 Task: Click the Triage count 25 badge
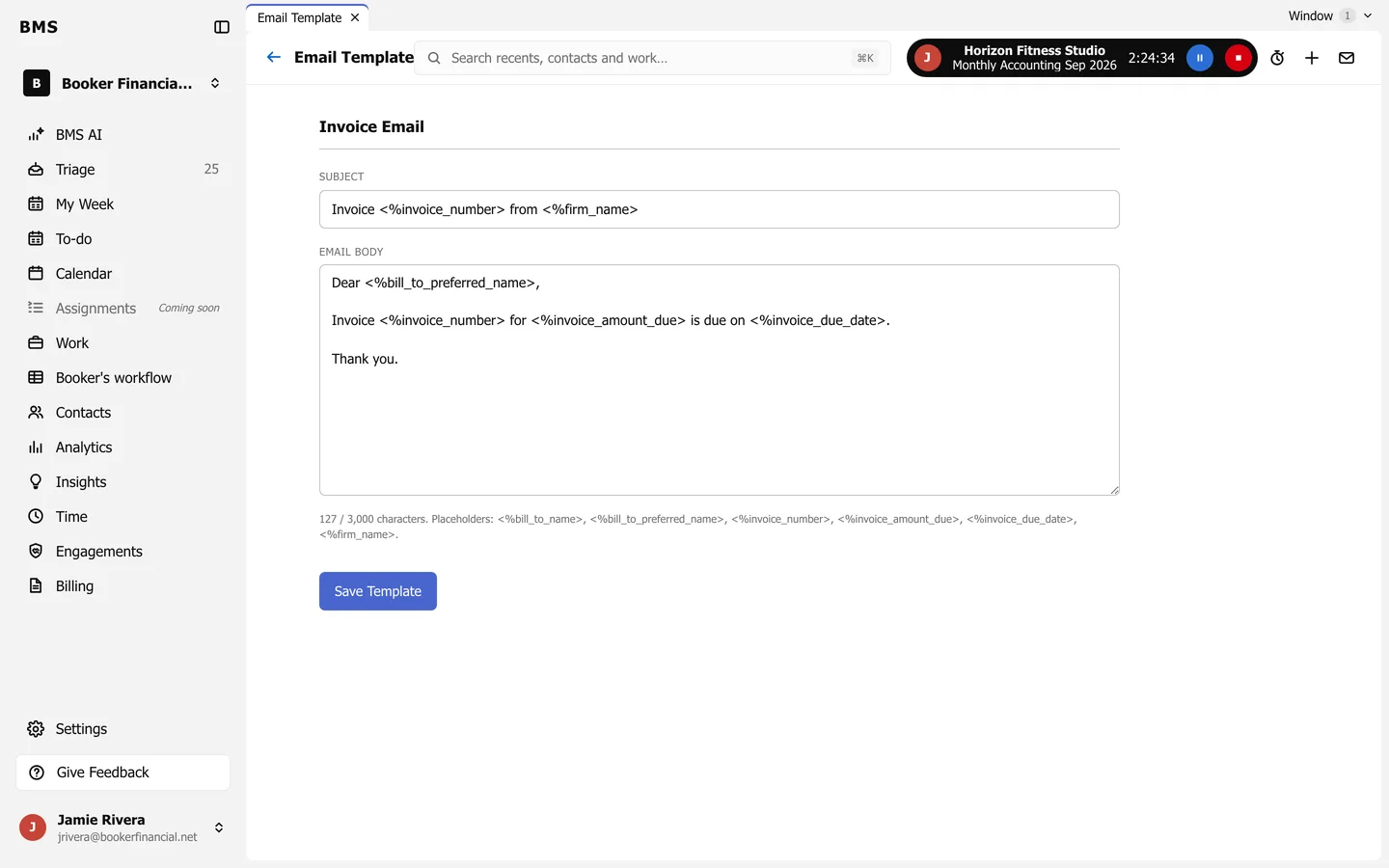(x=211, y=170)
